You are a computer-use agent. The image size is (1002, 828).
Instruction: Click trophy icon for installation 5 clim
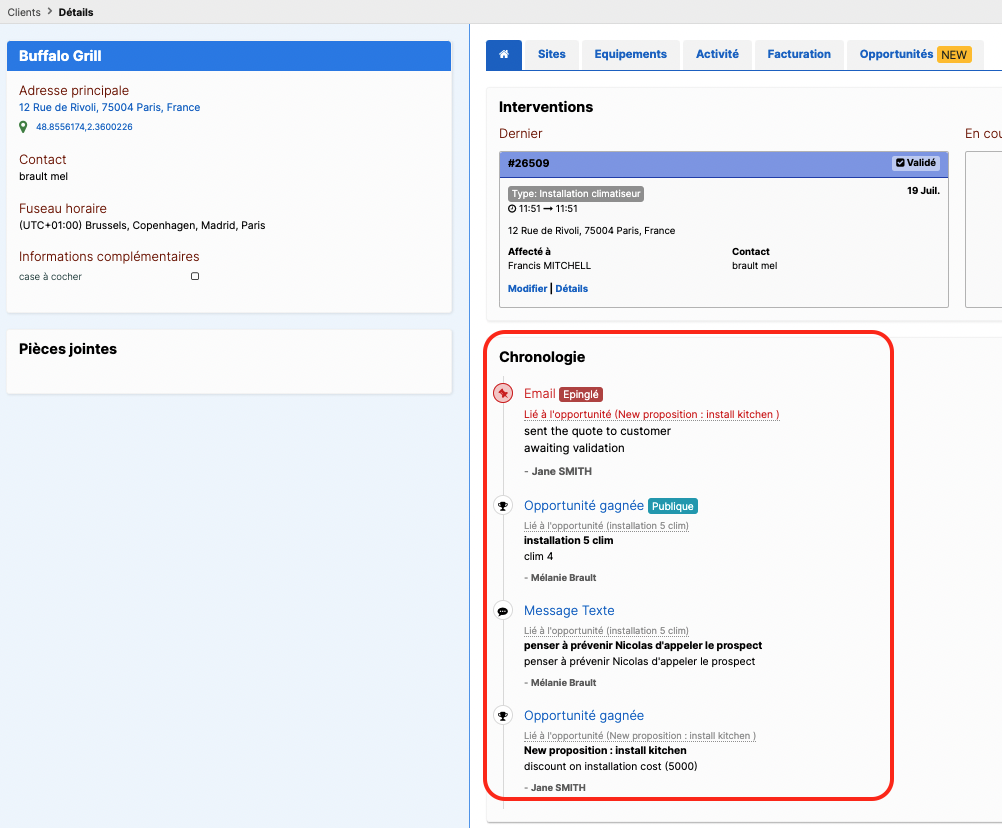tap(503, 506)
